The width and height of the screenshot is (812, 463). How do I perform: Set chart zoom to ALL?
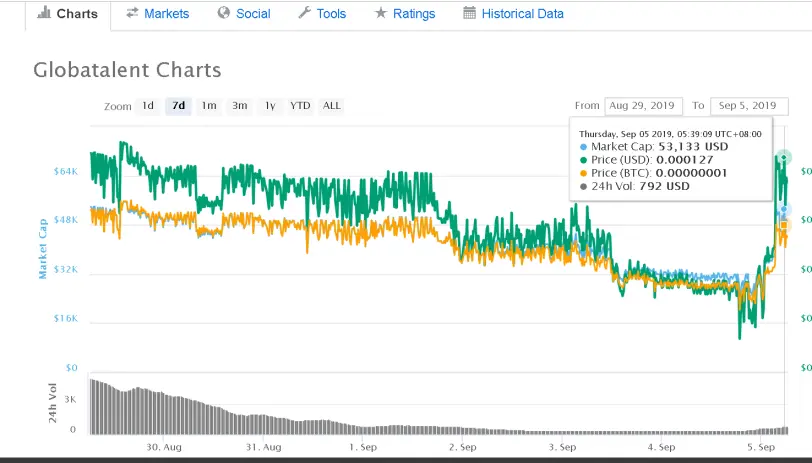(331, 106)
